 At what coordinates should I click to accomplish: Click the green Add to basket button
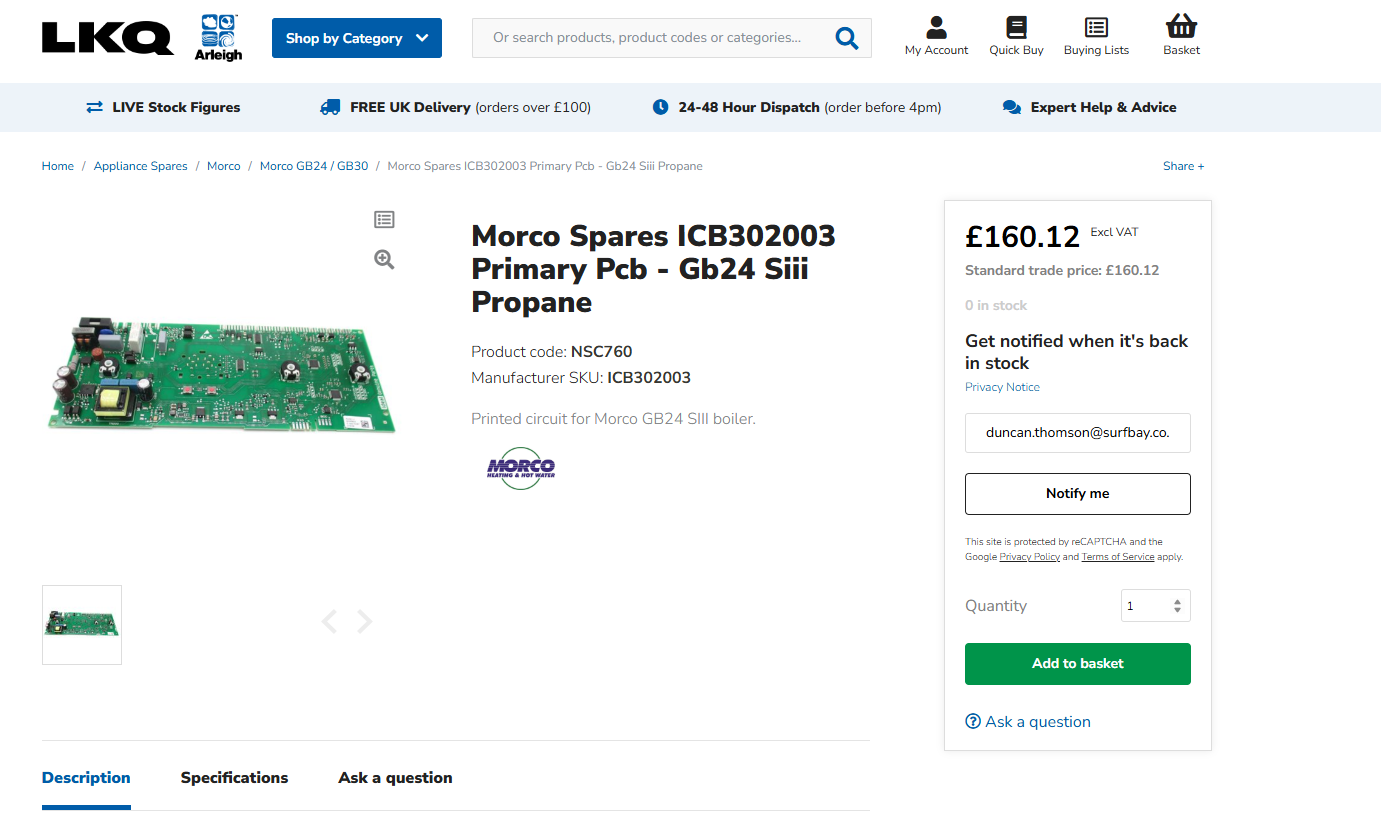(x=1077, y=664)
